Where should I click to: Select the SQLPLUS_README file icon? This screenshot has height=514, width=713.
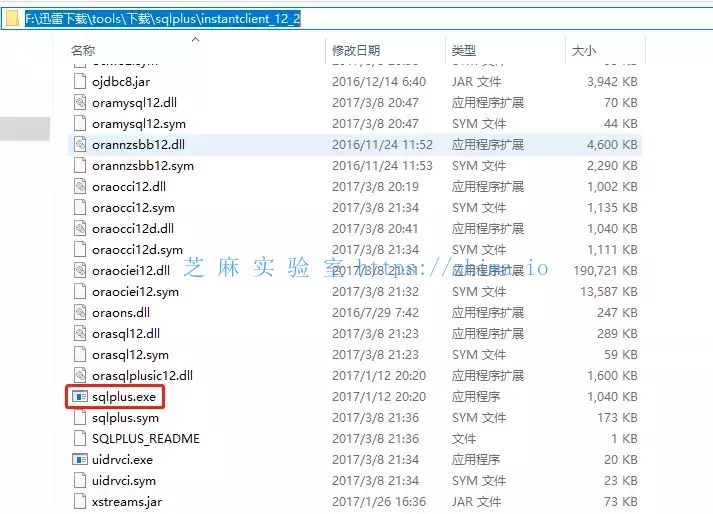pyautogui.click(x=81, y=439)
